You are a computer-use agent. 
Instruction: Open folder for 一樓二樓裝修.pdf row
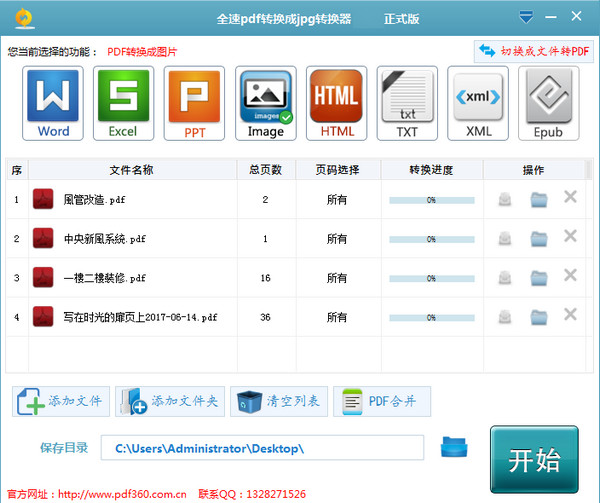[539, 278]
